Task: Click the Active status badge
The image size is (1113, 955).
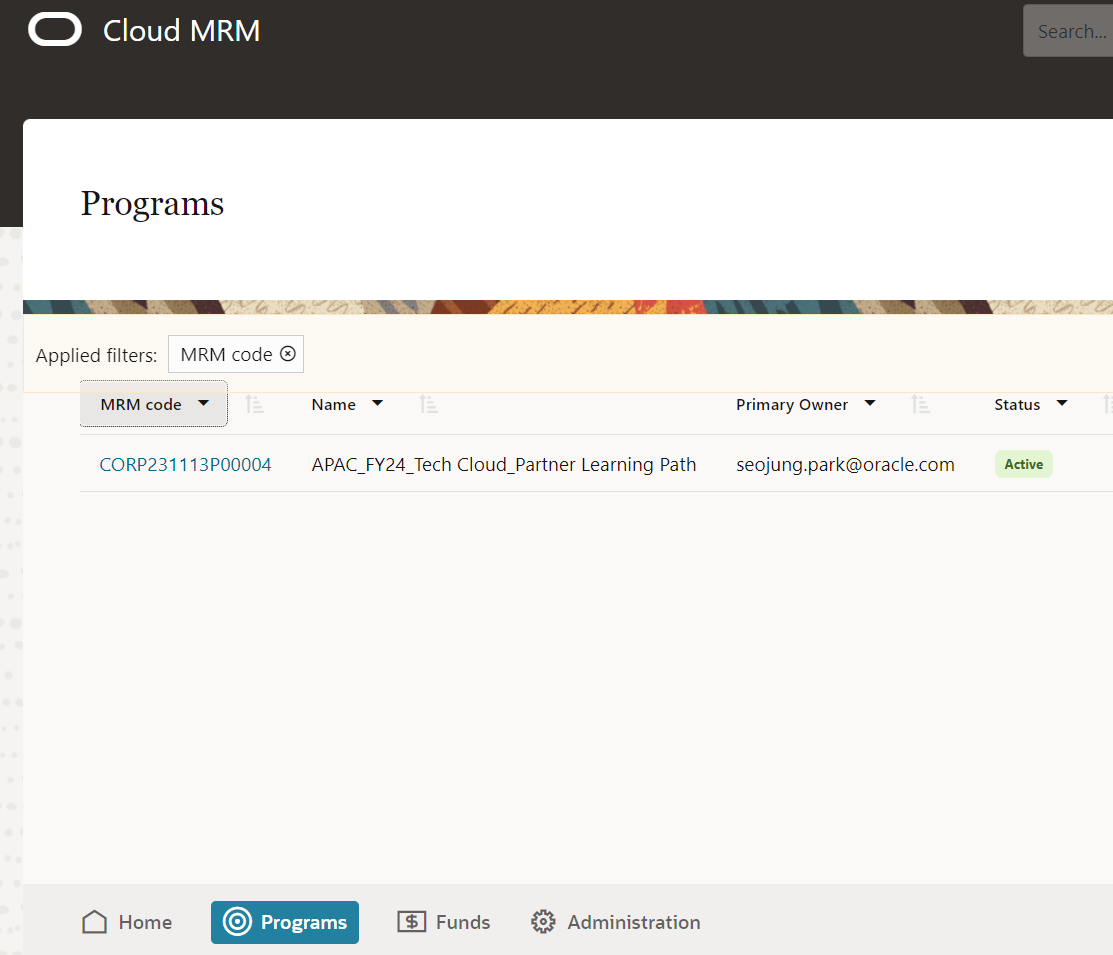Action: (1024, 464)
